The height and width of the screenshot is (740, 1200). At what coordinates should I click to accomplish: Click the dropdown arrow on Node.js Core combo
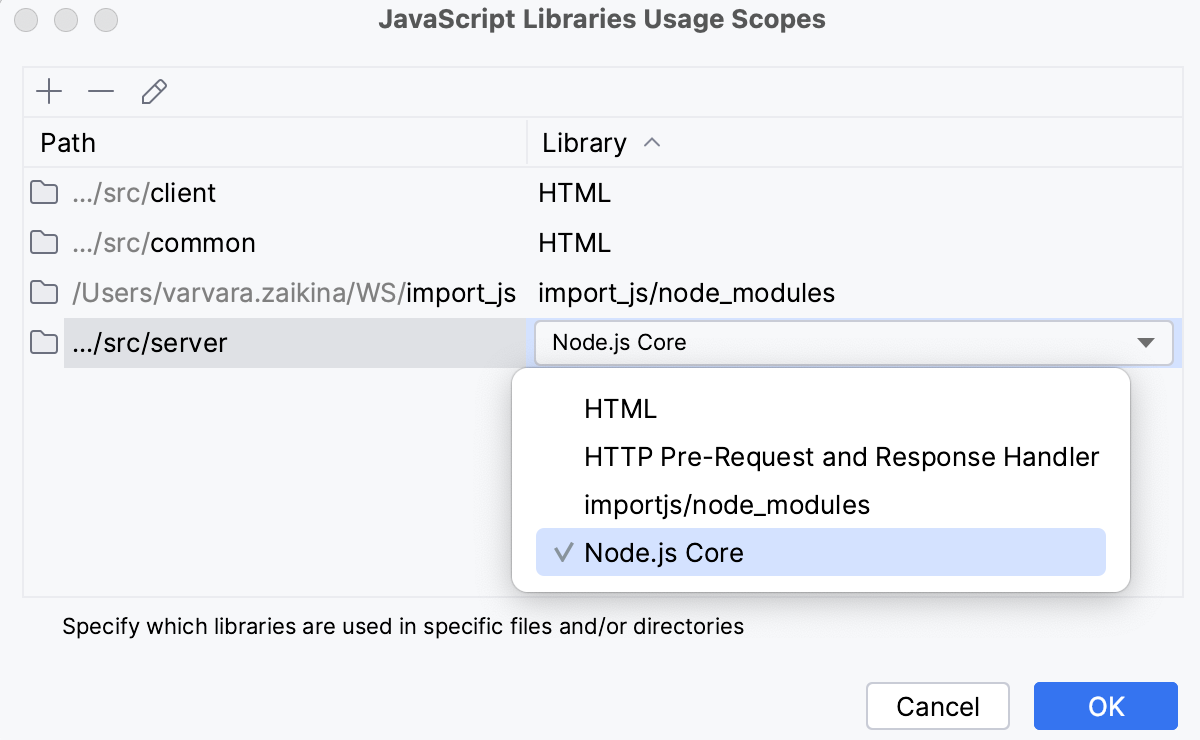(1148, 342)
